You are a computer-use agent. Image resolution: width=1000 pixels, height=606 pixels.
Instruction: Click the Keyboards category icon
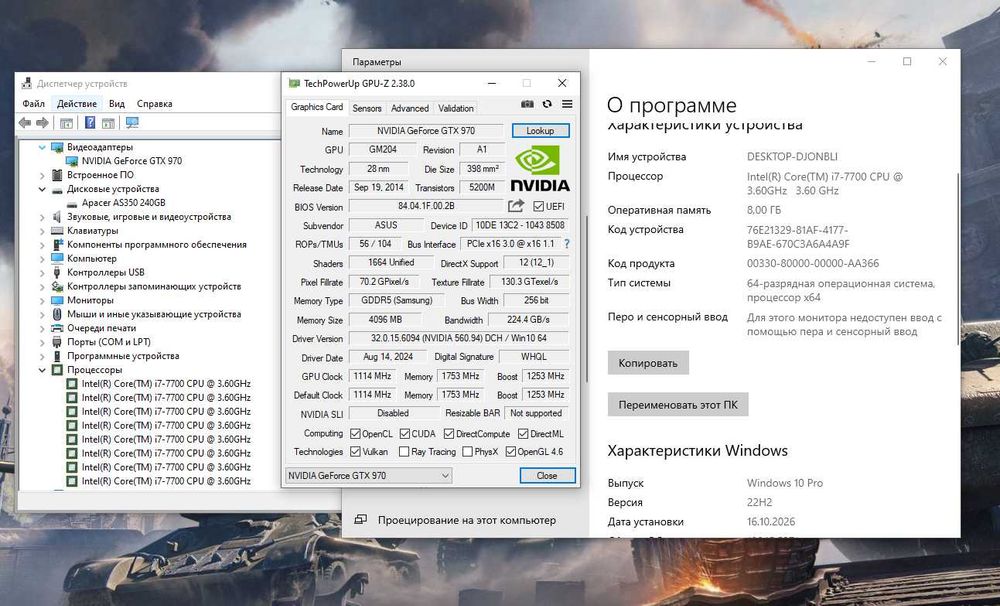[57, 231]
